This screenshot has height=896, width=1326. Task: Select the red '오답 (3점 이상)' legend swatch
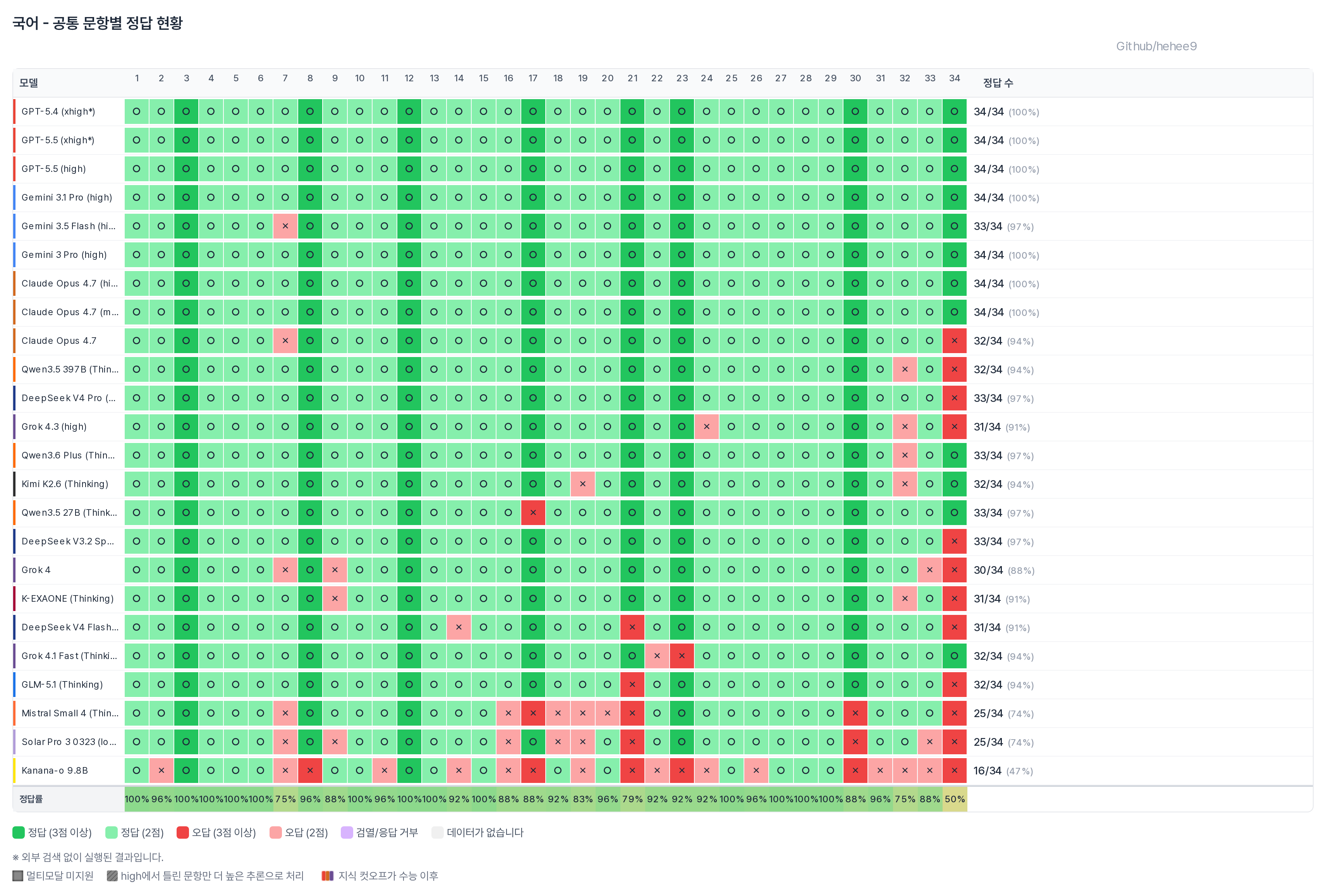pyautogui.click(x=182, y=832)
